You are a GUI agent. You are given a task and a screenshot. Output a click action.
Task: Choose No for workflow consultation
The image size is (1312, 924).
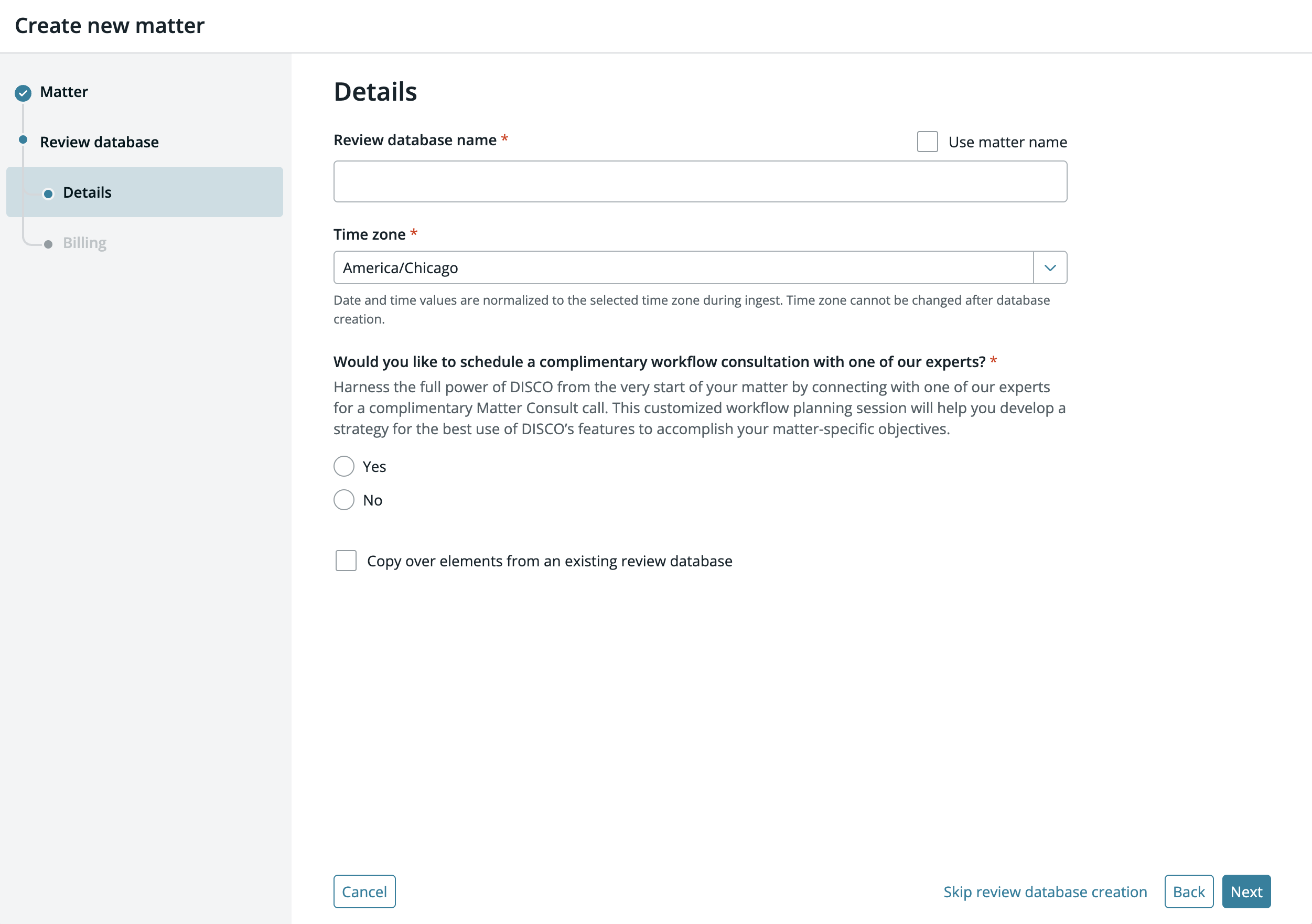pos(344,500)
